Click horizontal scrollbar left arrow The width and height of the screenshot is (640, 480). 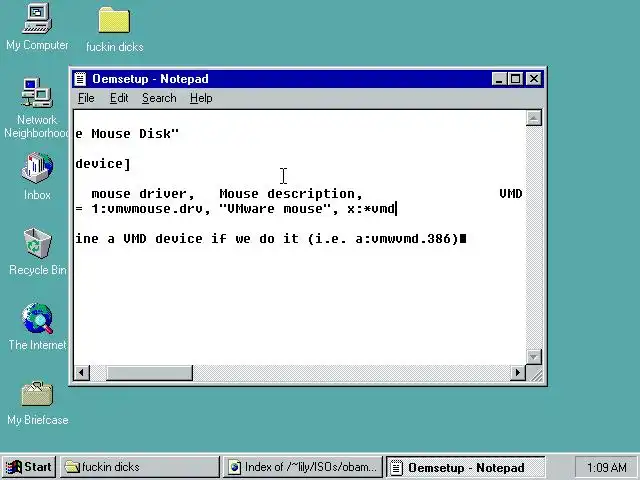[82, 373]
